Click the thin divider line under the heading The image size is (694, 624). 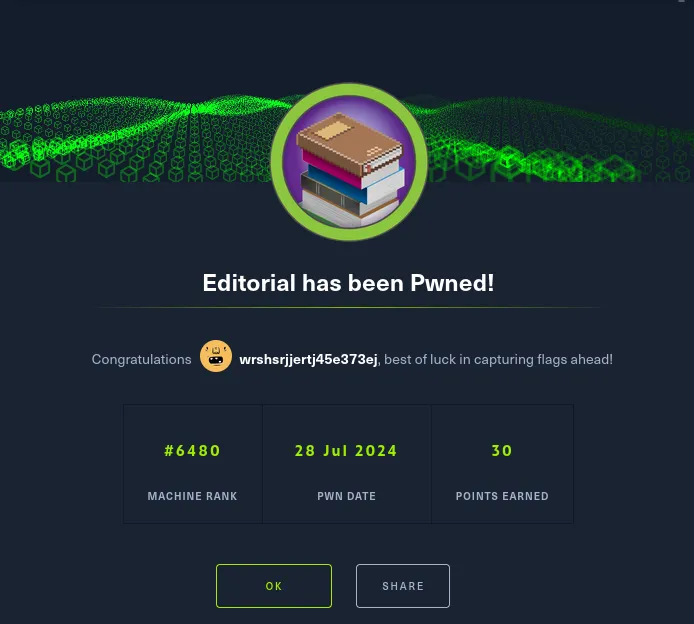(x=349, y=307)
